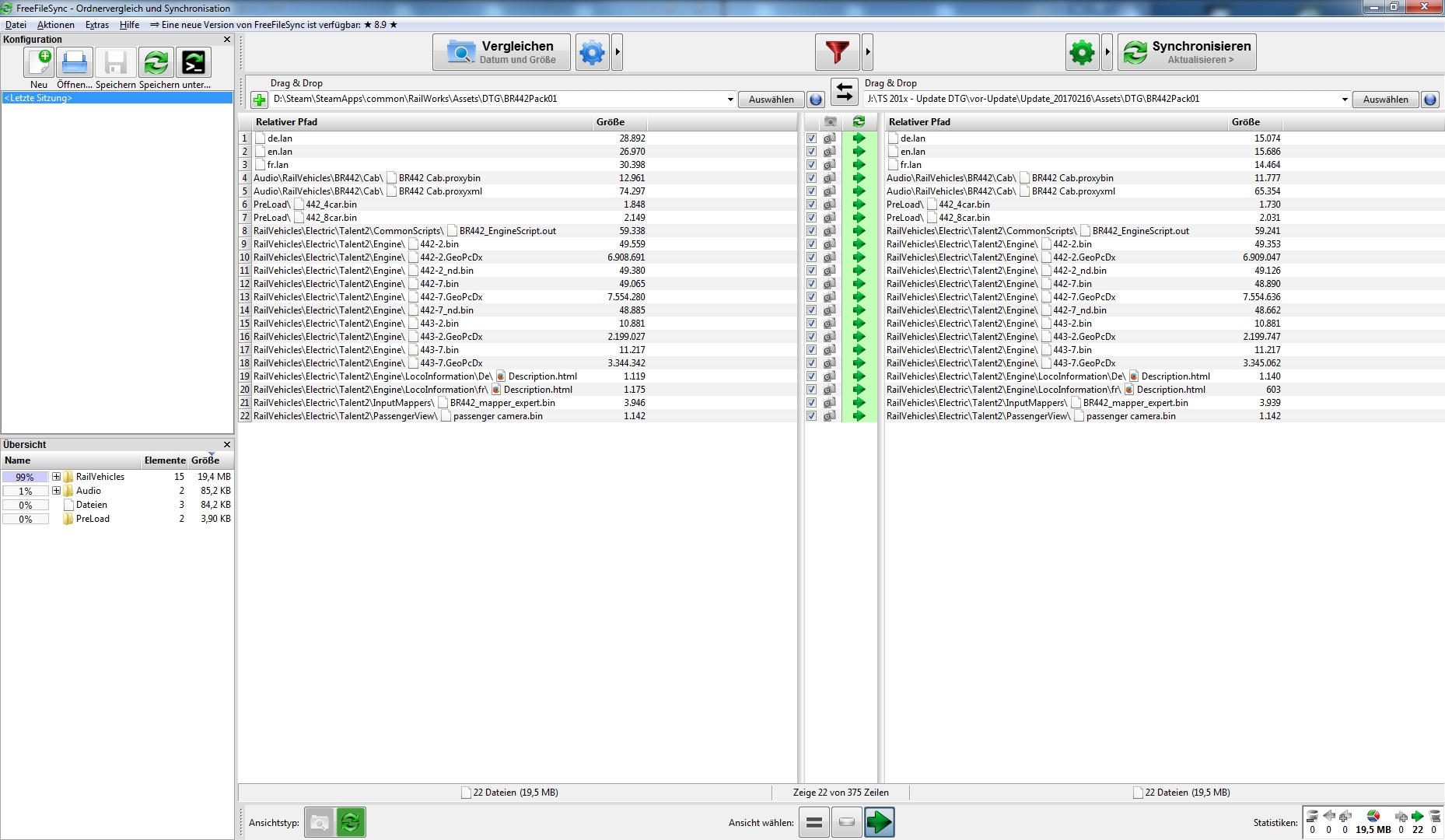Click the 99% bar for RailVehicles

26,477
